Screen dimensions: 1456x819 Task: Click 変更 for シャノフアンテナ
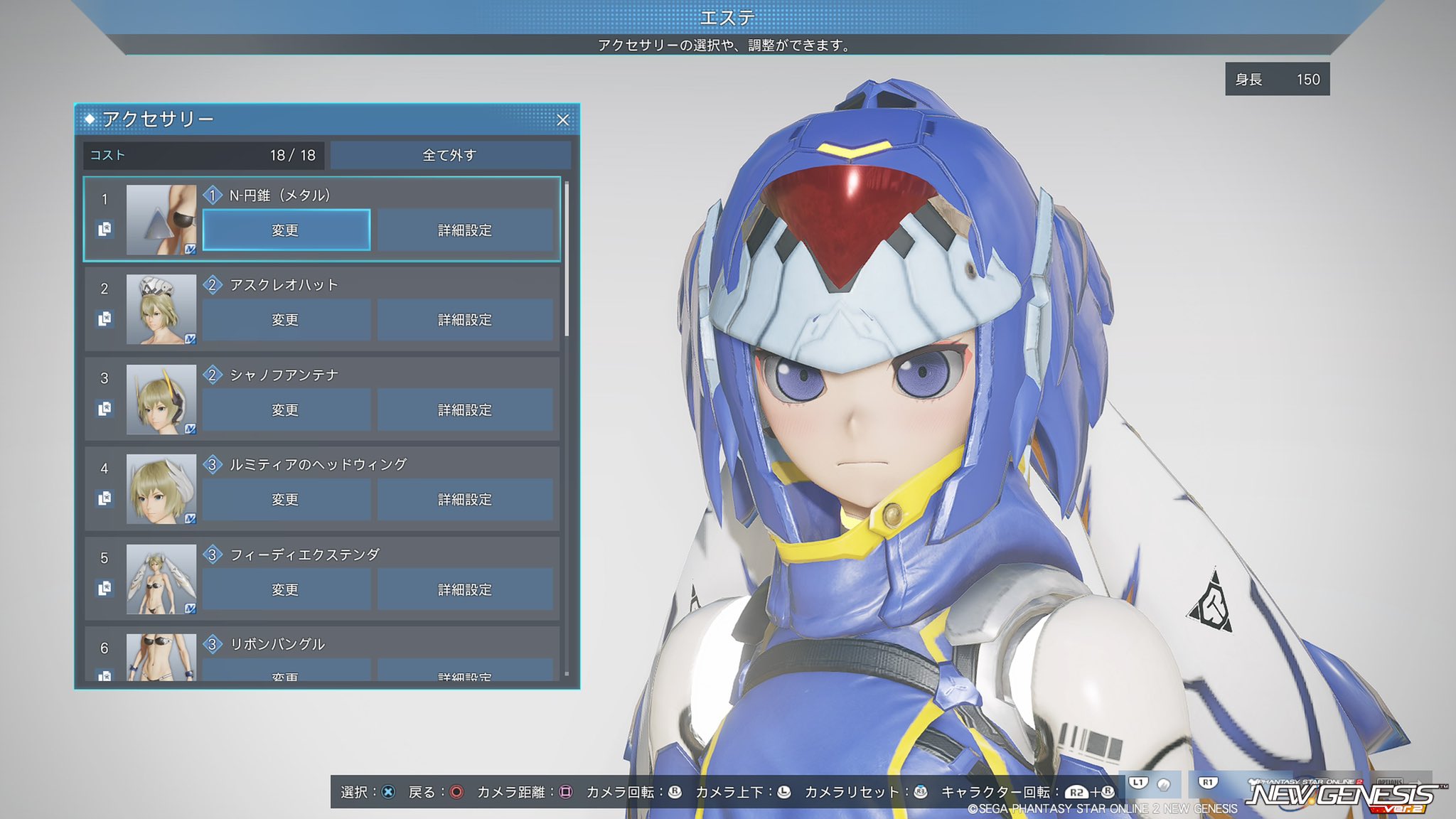[x=286, y=409]
